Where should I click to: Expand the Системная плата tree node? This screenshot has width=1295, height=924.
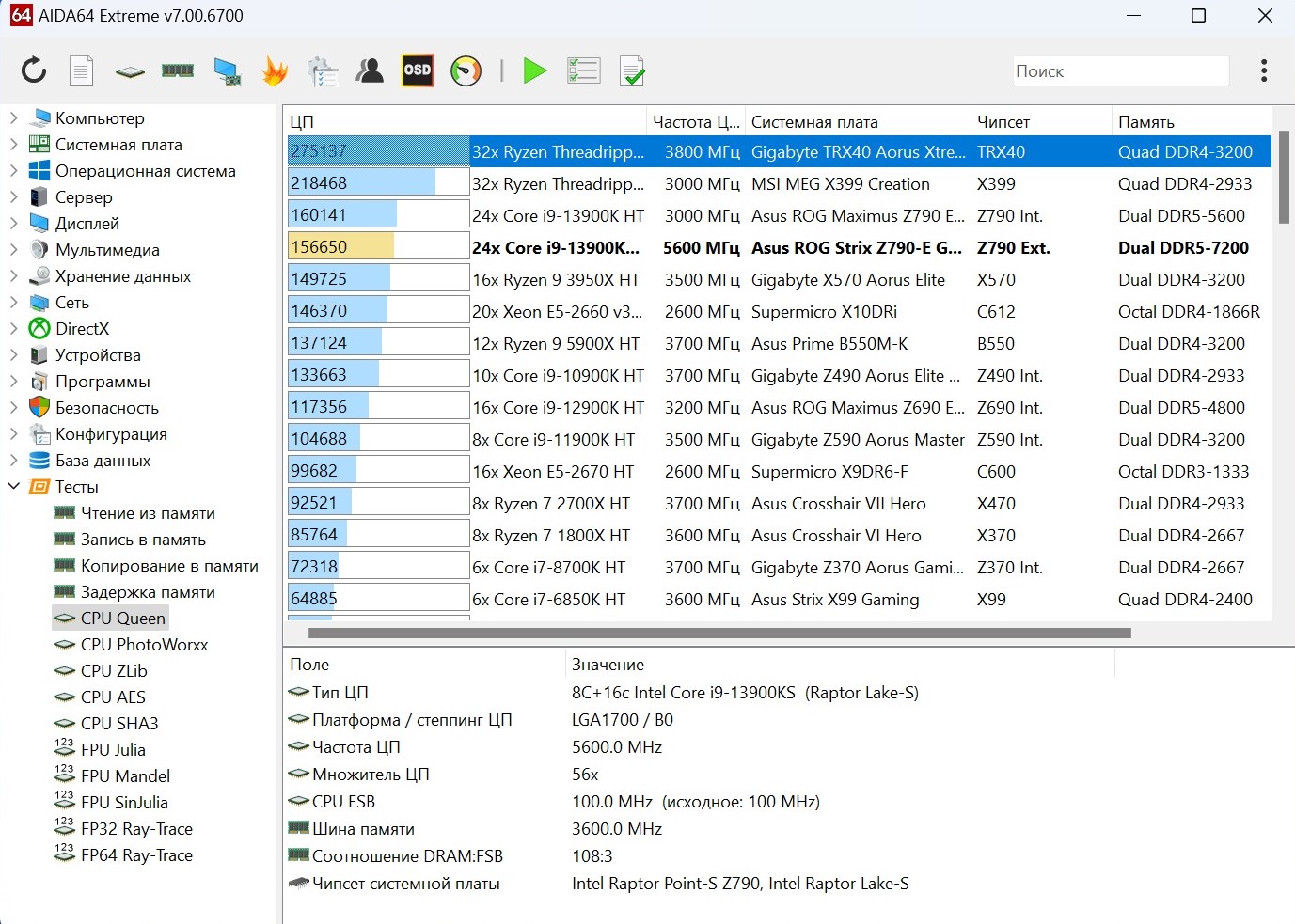[14, 145]
